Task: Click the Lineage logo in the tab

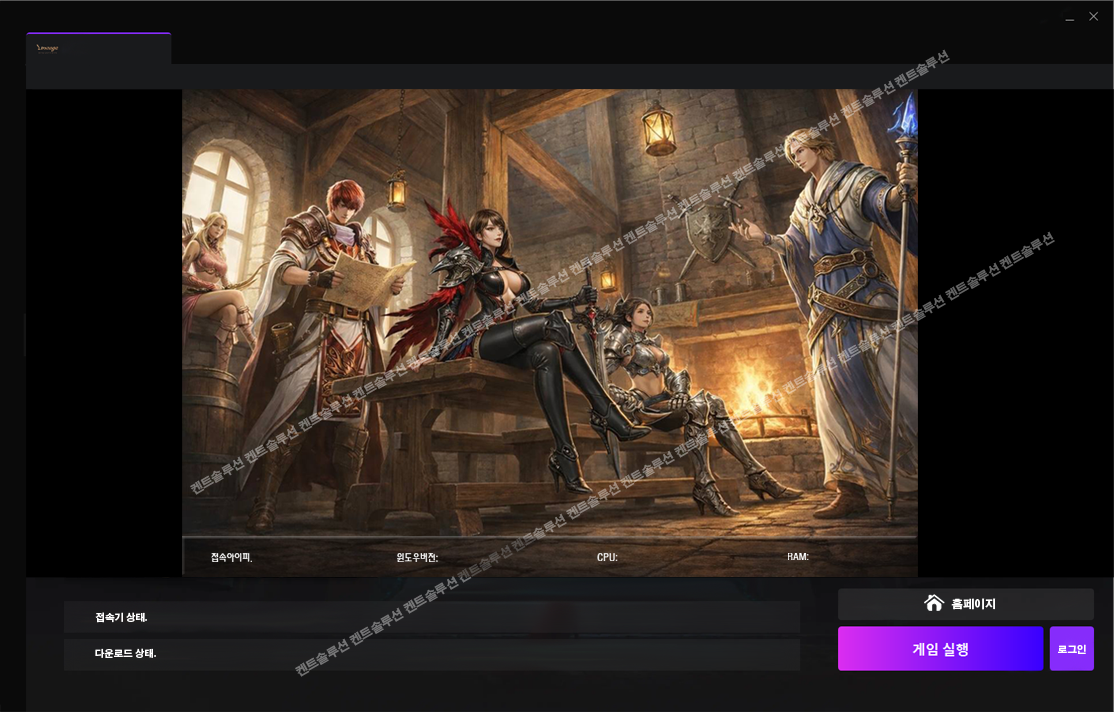Action: (47, 48)
